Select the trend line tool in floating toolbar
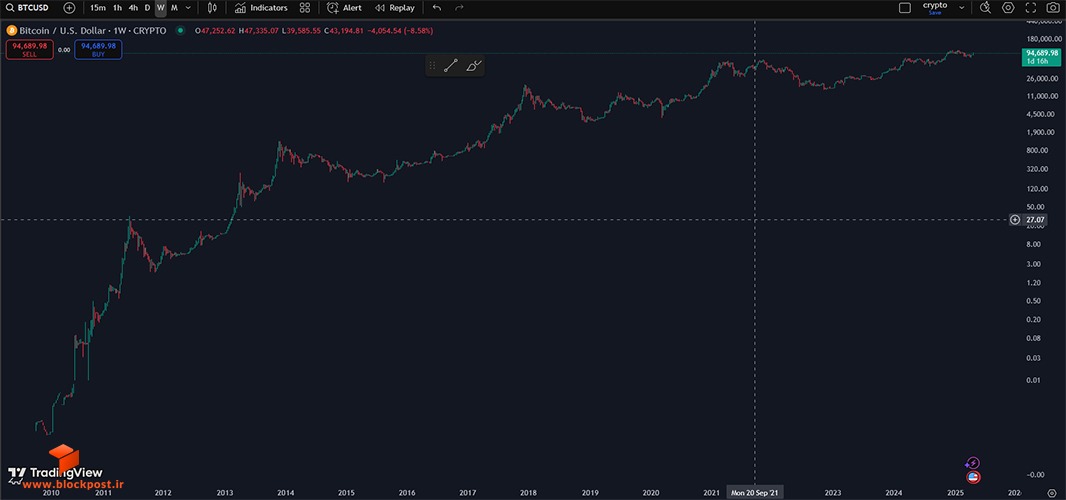 point(450,66)
